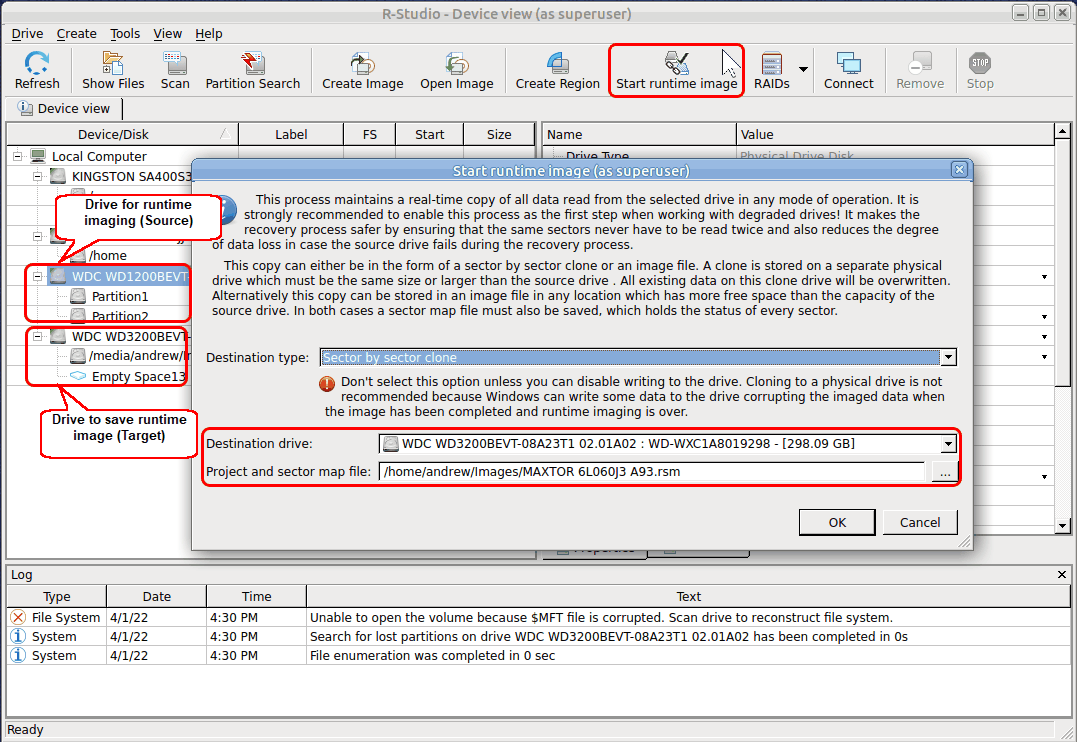Open the Create menu

click(x=76, y=34)
